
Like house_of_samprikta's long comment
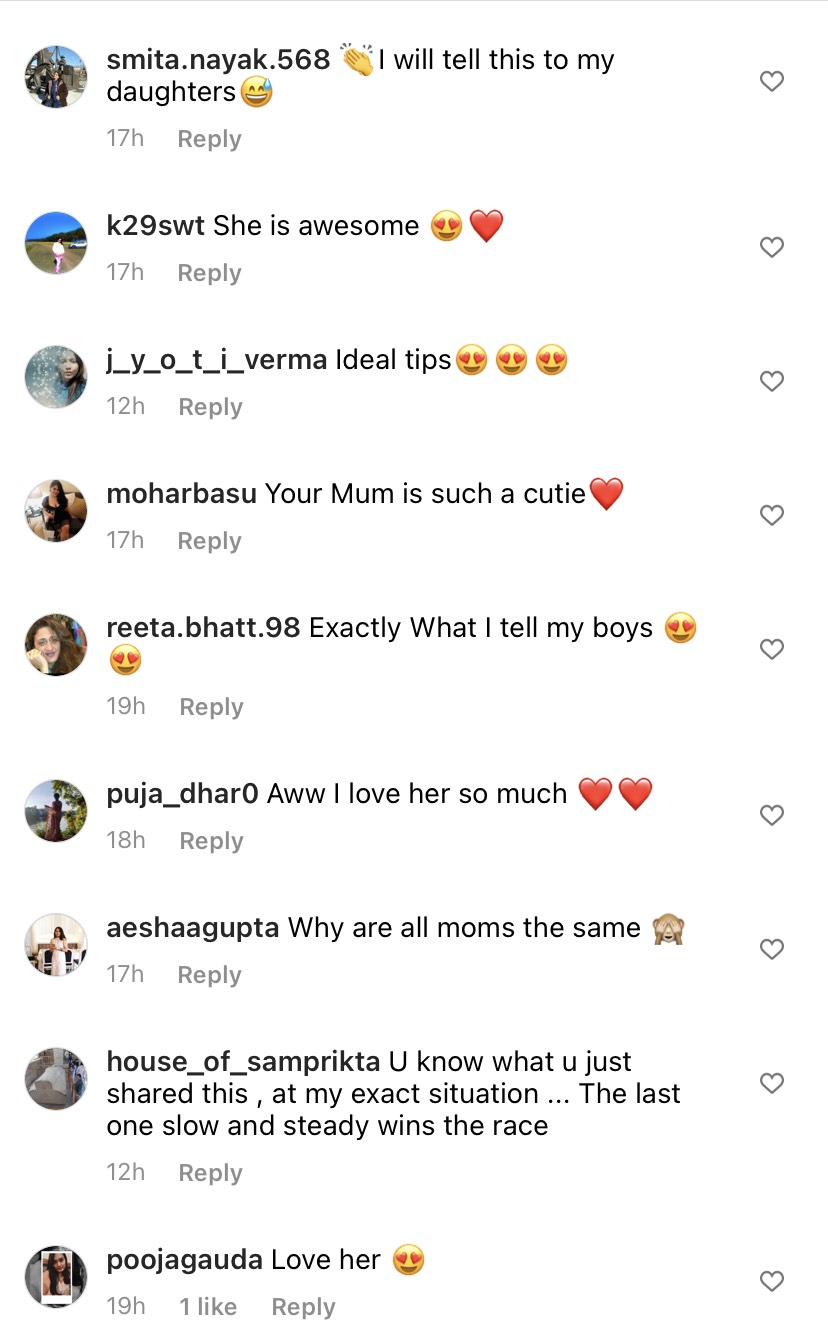772,1083
